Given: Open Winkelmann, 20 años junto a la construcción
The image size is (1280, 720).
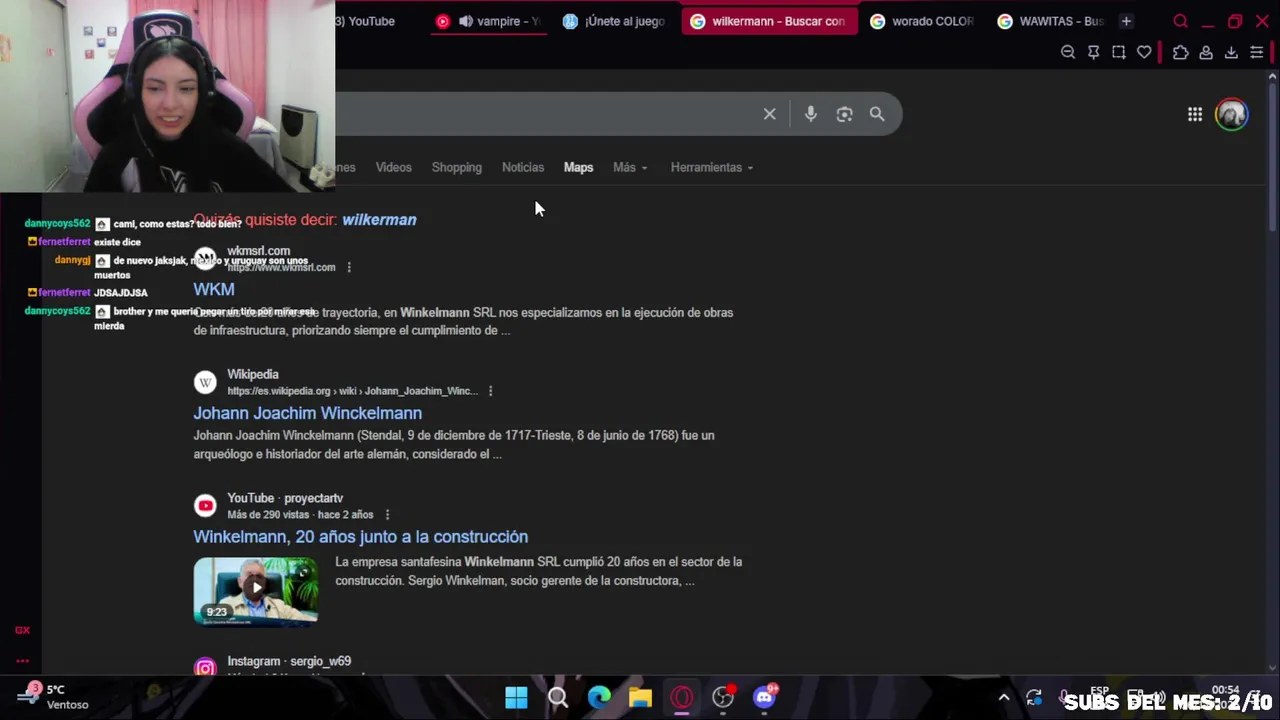Looking at the screenshot, I should coord(360,537).
